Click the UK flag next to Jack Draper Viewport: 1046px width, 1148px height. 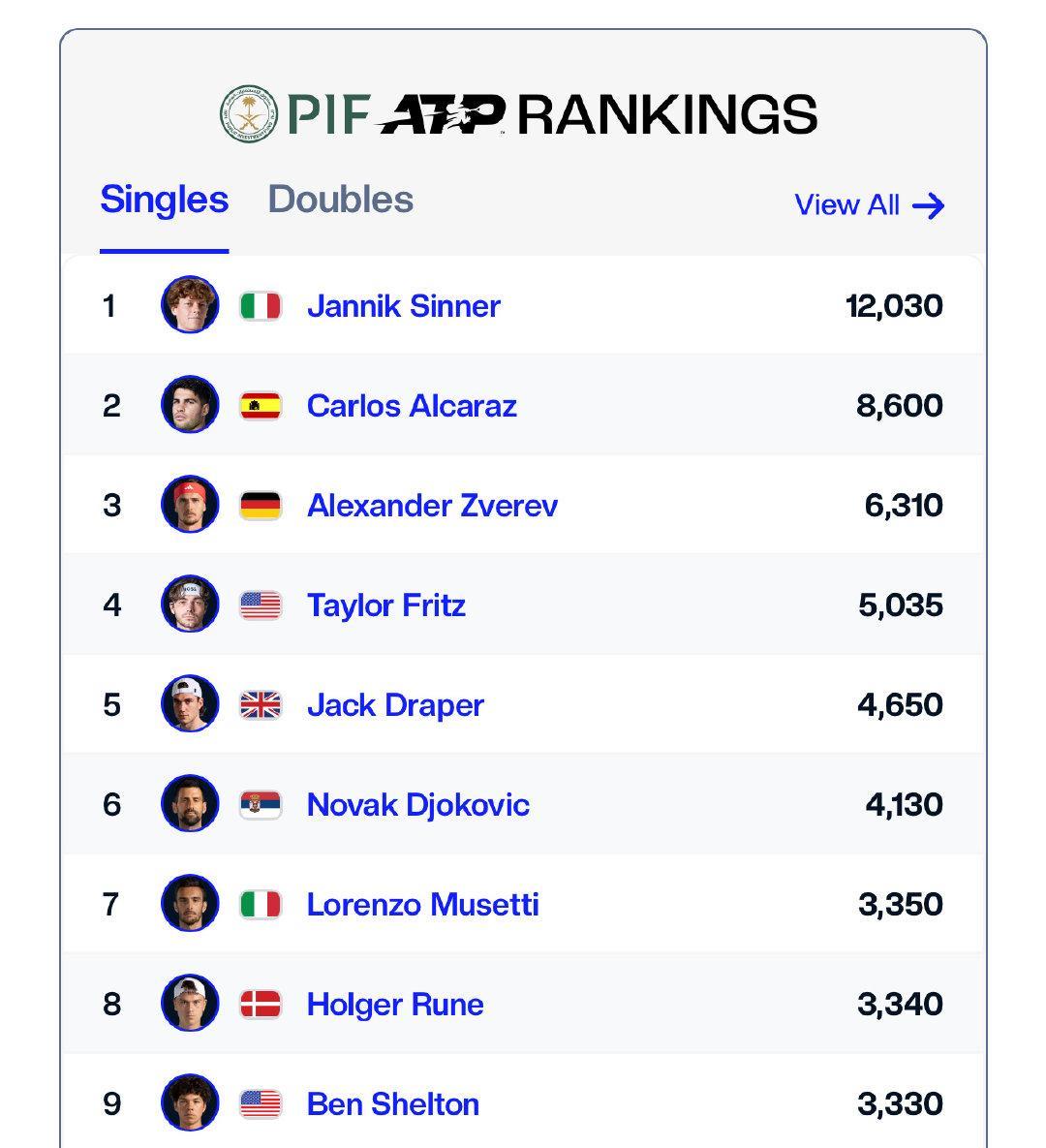coord(261,705)
